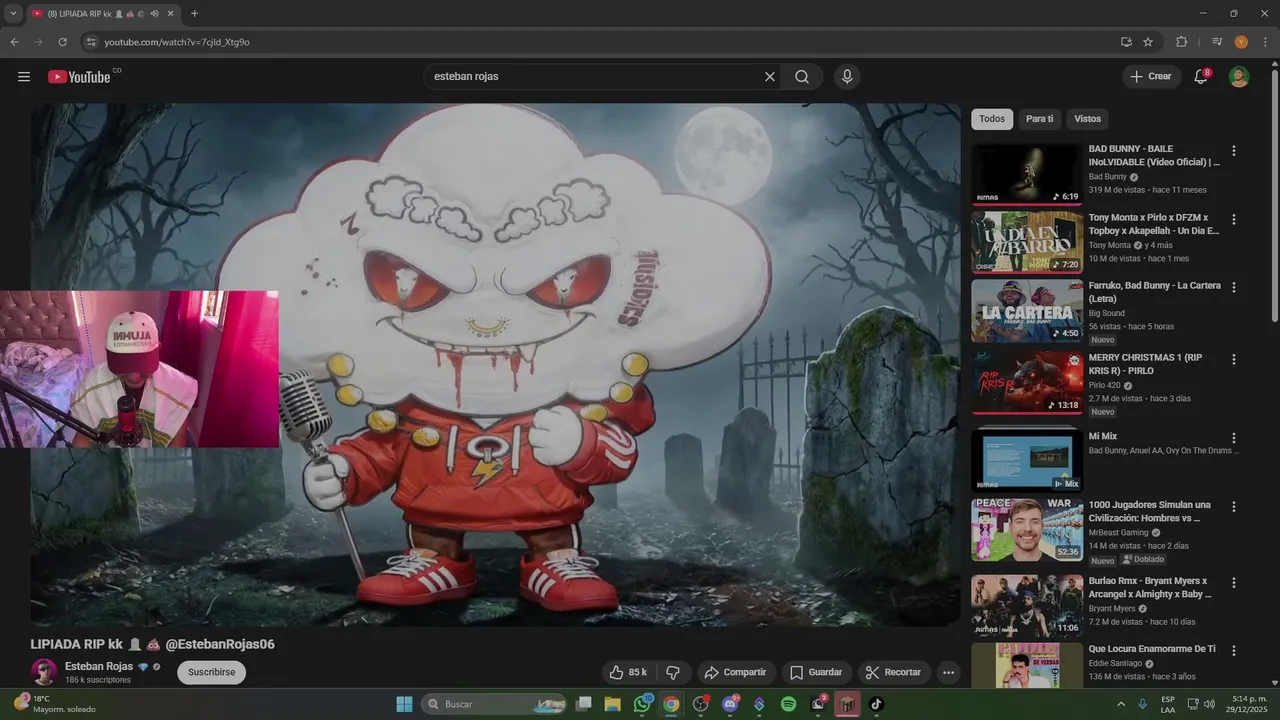Open options for 1000 Jugadores Simulan video

click(1233, 507)
